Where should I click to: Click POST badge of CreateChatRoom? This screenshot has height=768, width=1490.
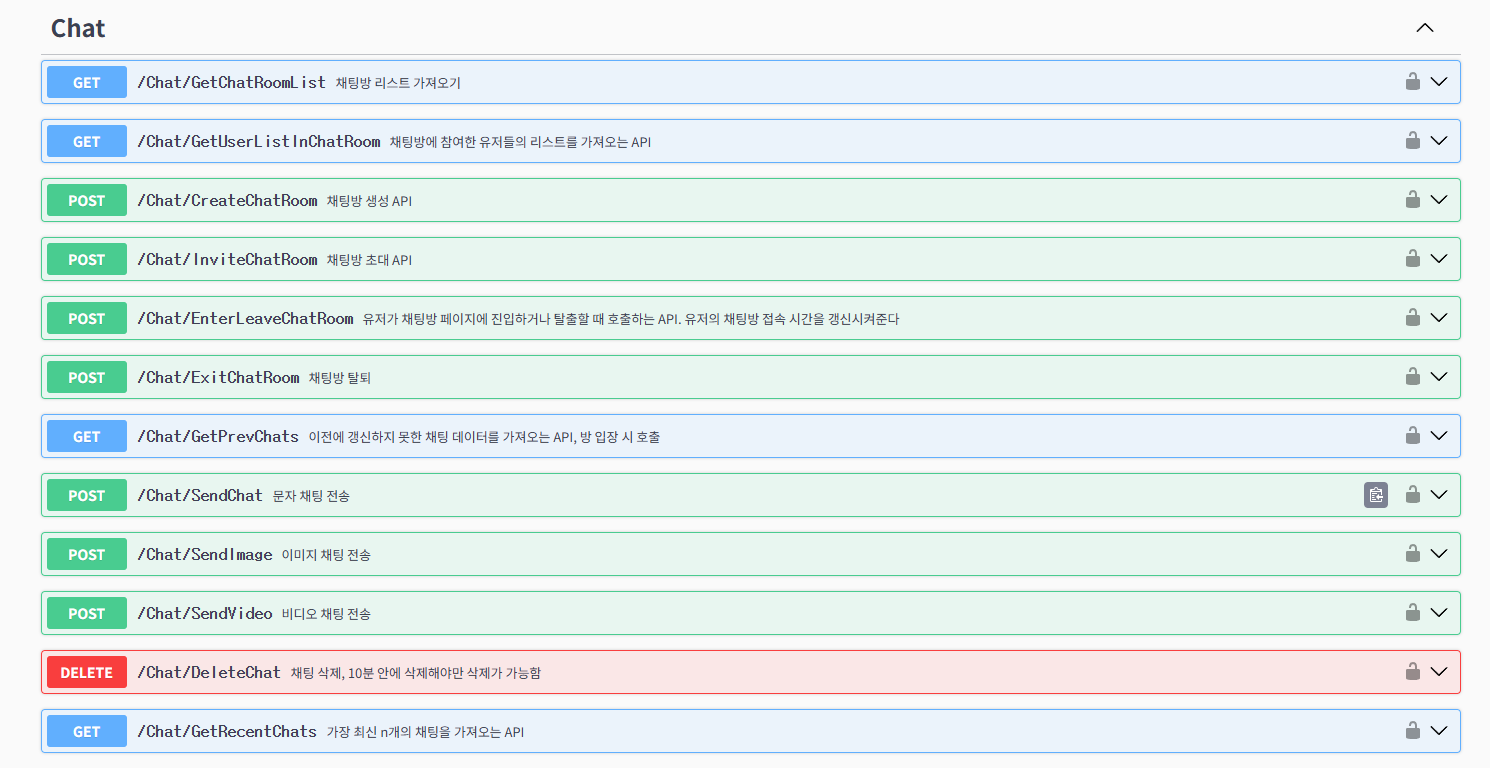87,200
